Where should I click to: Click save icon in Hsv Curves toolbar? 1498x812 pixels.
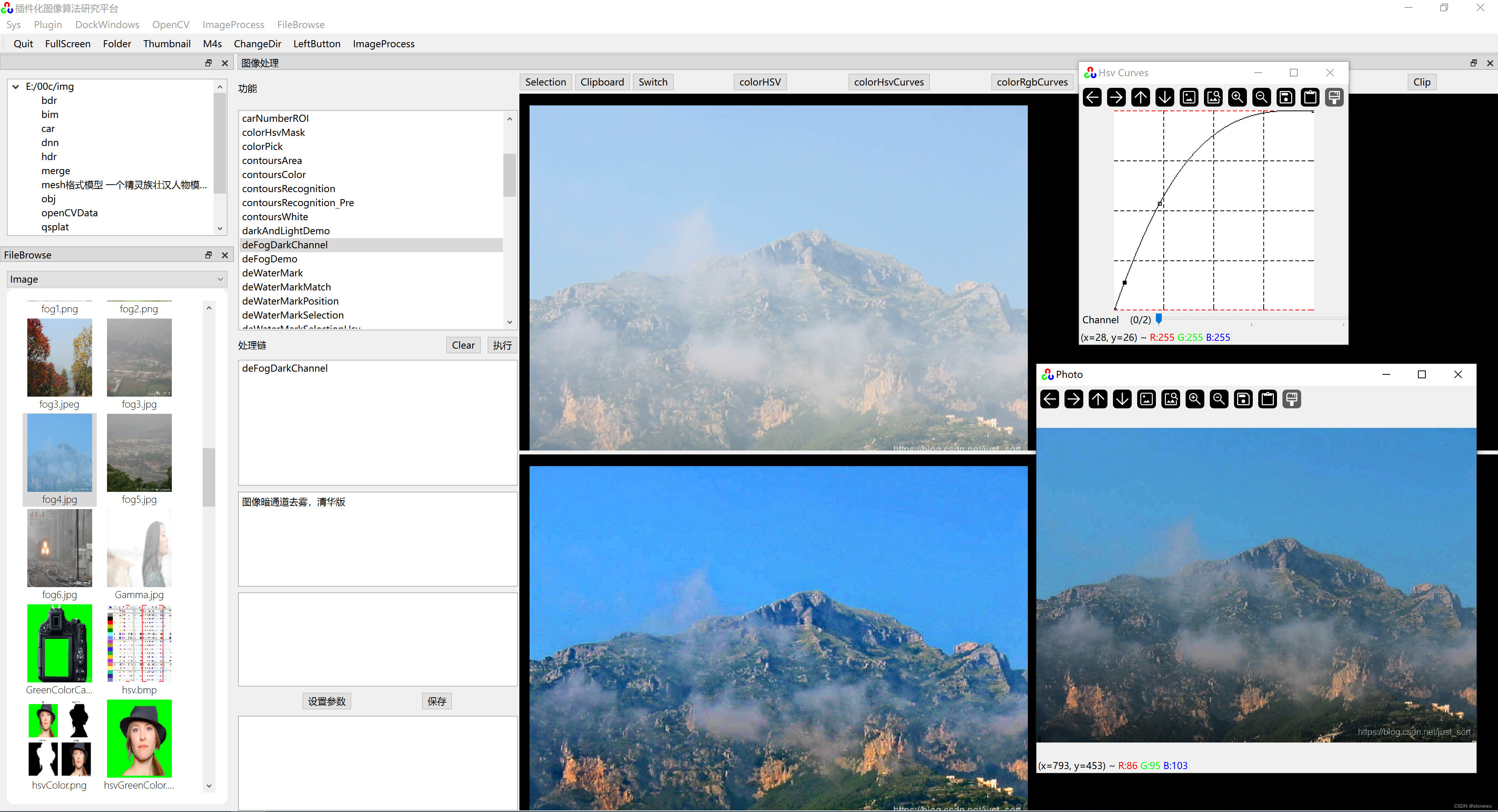[x=1286, y=97]
